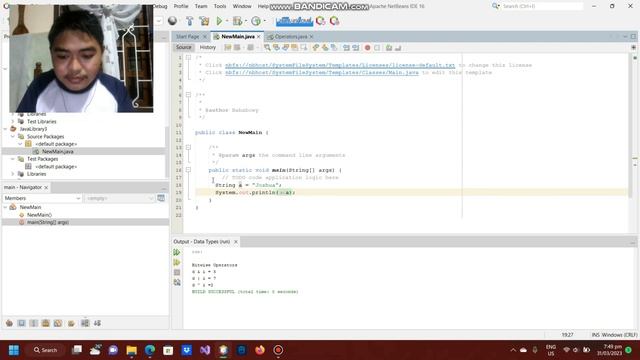Open the Window menu
The height and width of the screenshot is (360, 640).
click(x=242, y=6)
